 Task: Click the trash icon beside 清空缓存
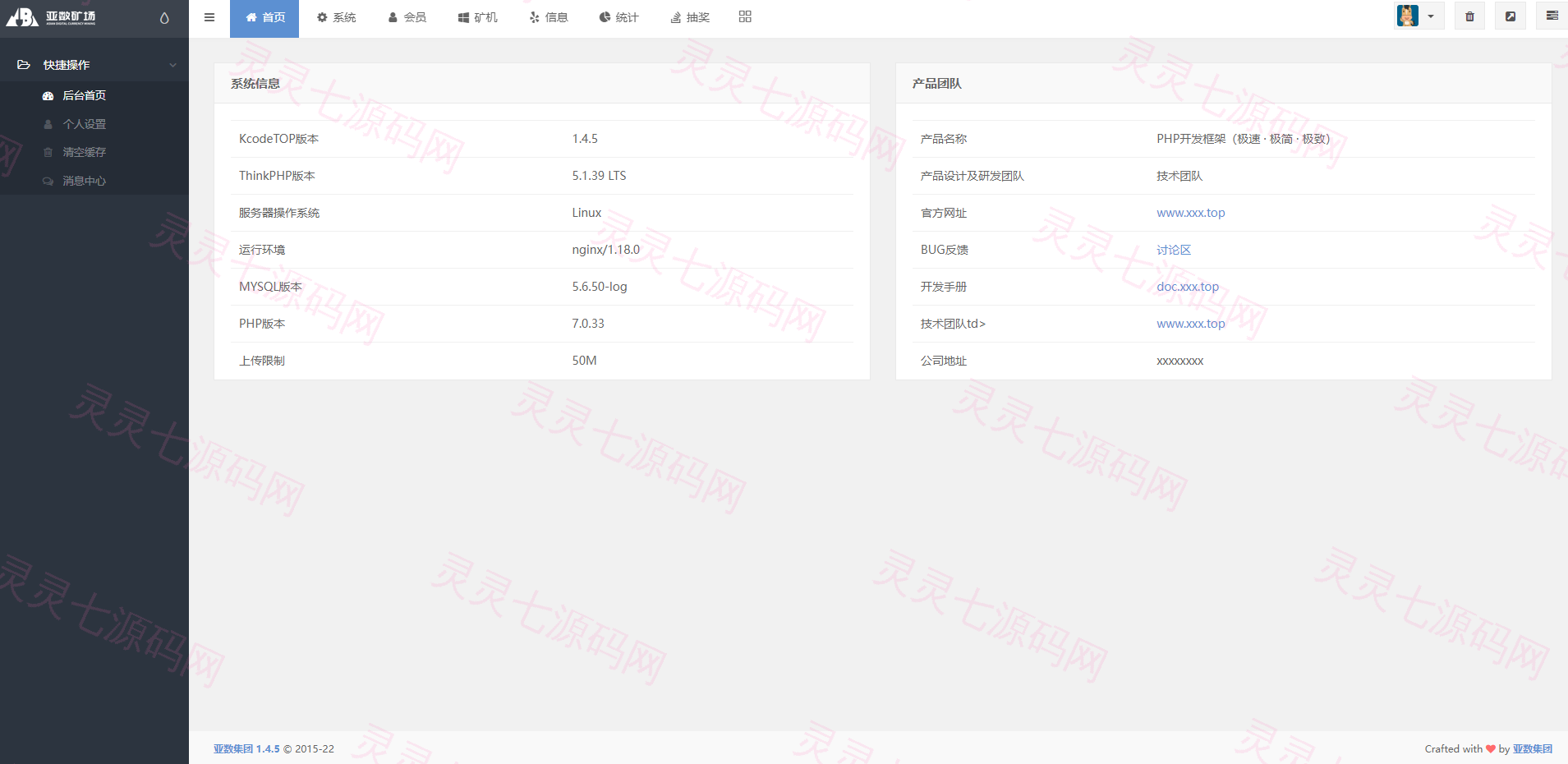48,152
